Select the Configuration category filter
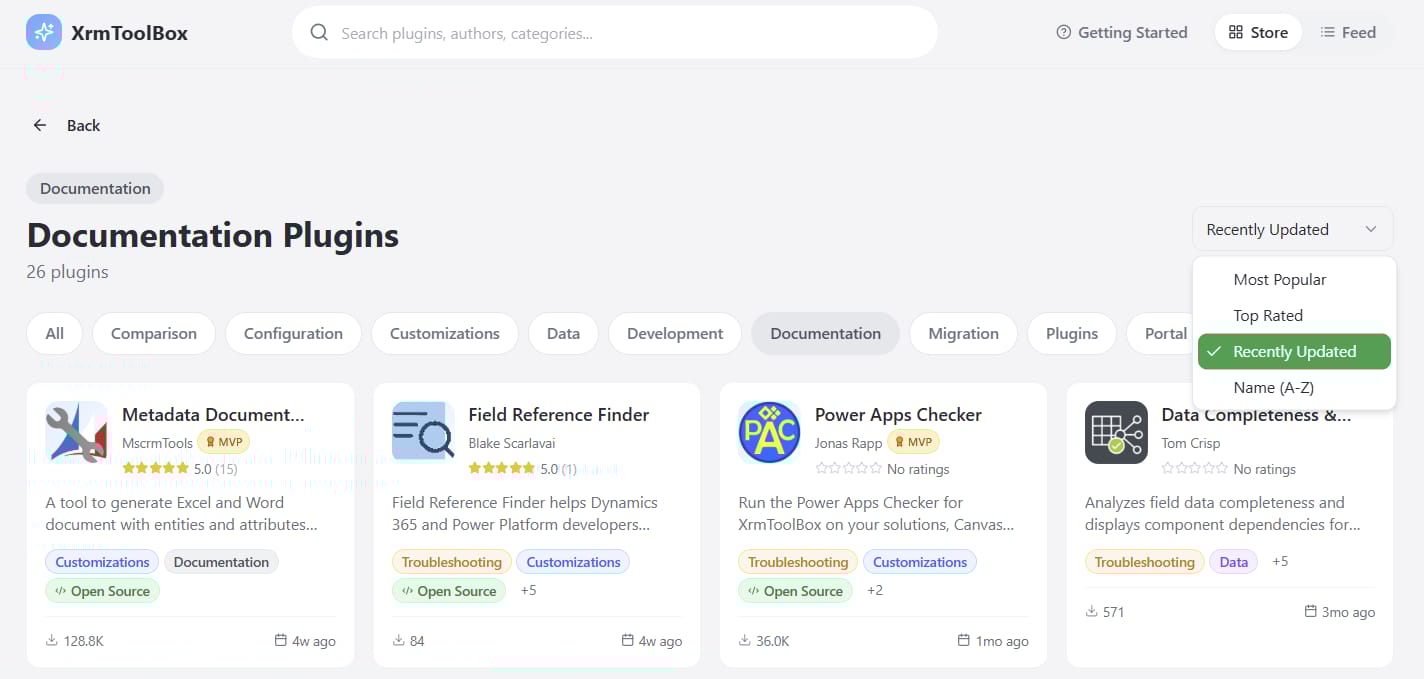The image size is (1424, 679). click(x=293, y=333)
